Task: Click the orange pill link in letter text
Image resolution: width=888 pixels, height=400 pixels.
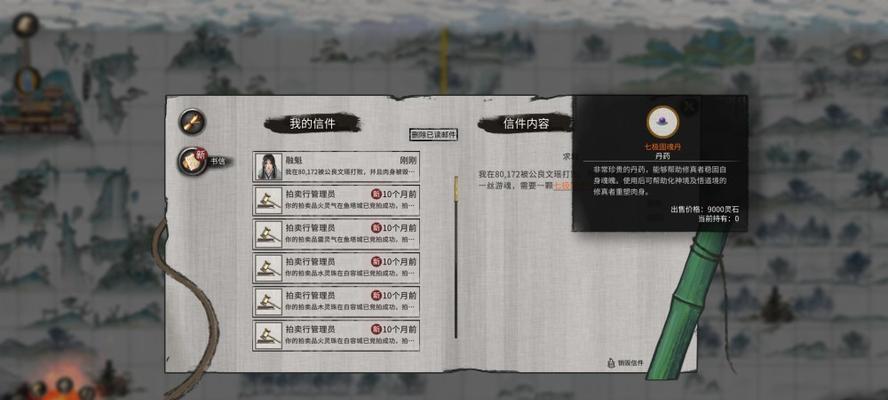Action: pyautogui.click(x=563, y=186)
